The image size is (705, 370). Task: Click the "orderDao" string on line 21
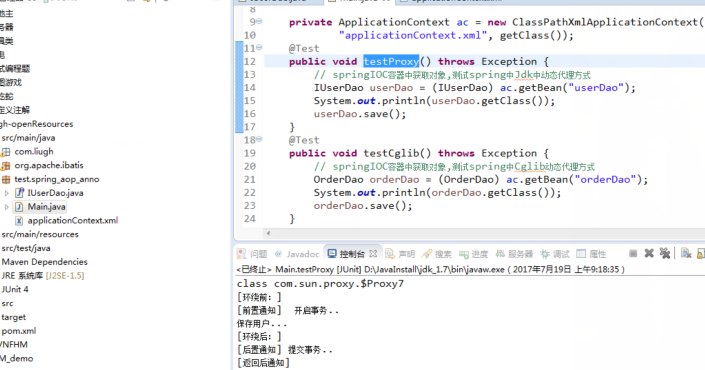tap(606, 179)
